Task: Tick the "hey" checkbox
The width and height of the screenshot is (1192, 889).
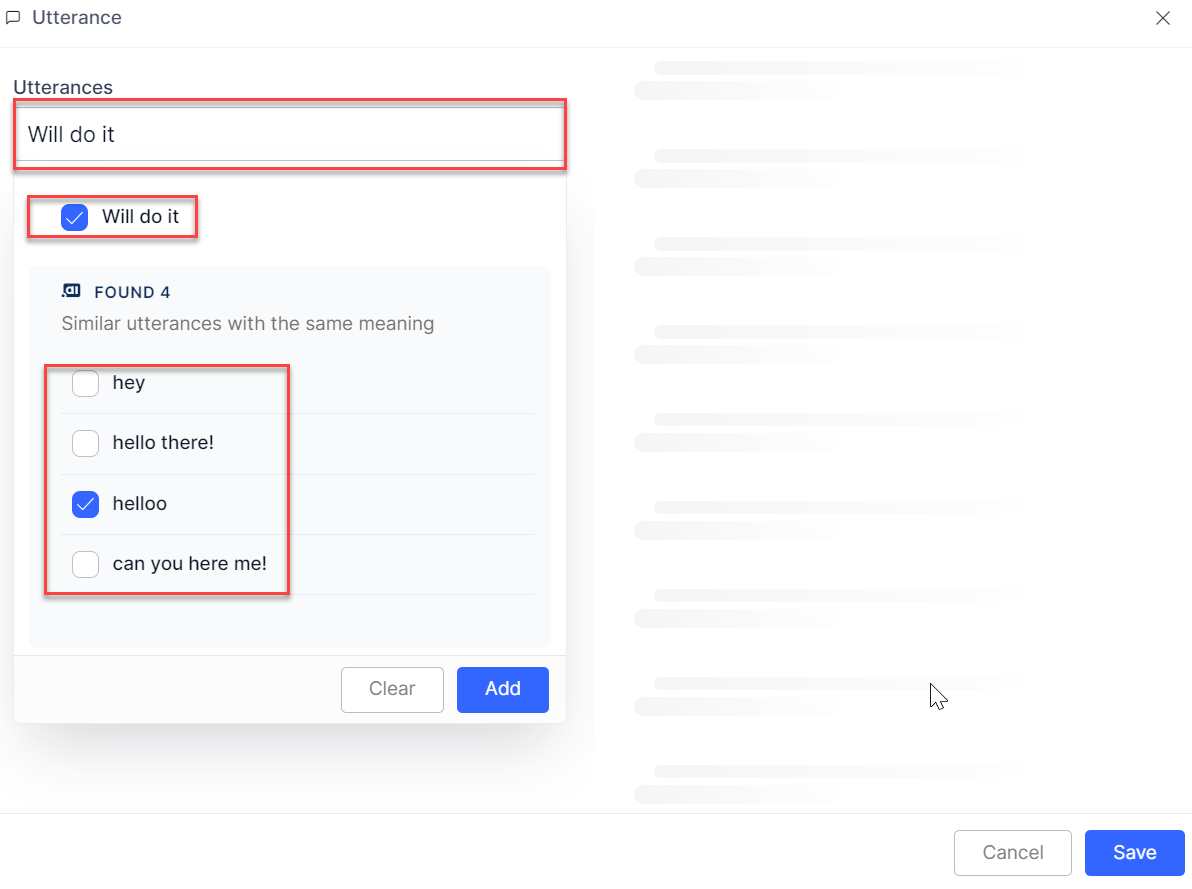Action: click(x=86, y=383)
